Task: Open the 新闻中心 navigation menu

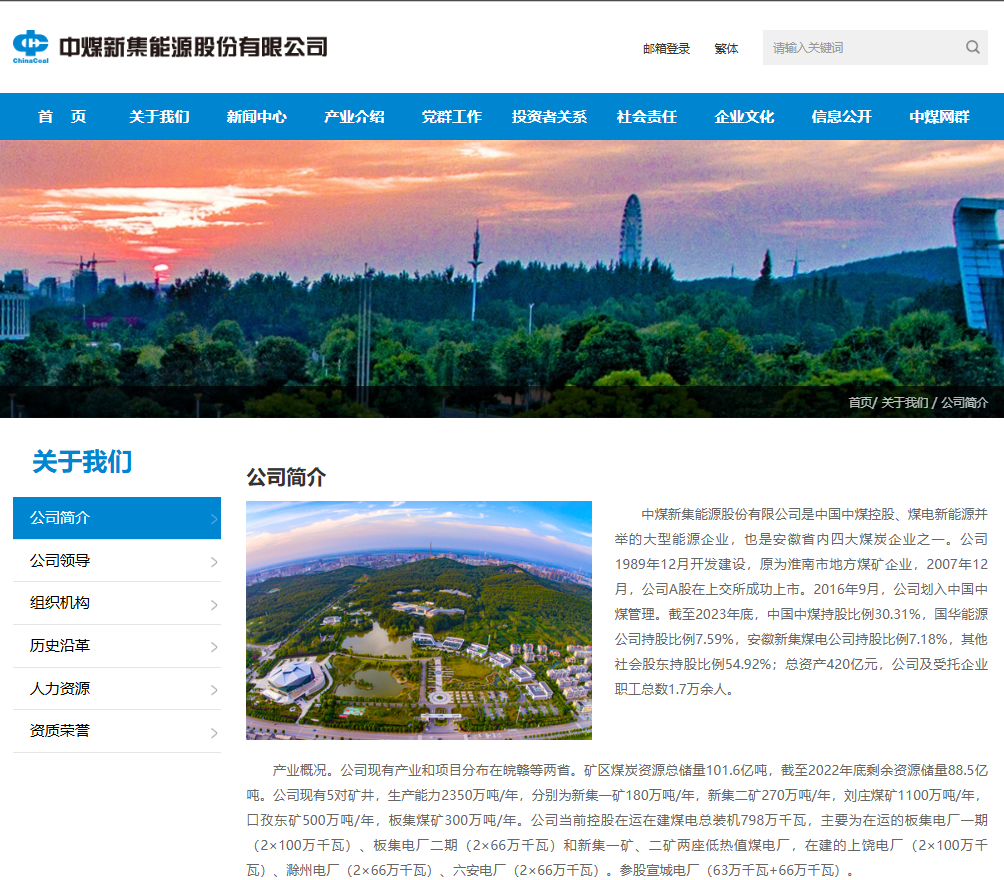Action: tap(257, 117)
